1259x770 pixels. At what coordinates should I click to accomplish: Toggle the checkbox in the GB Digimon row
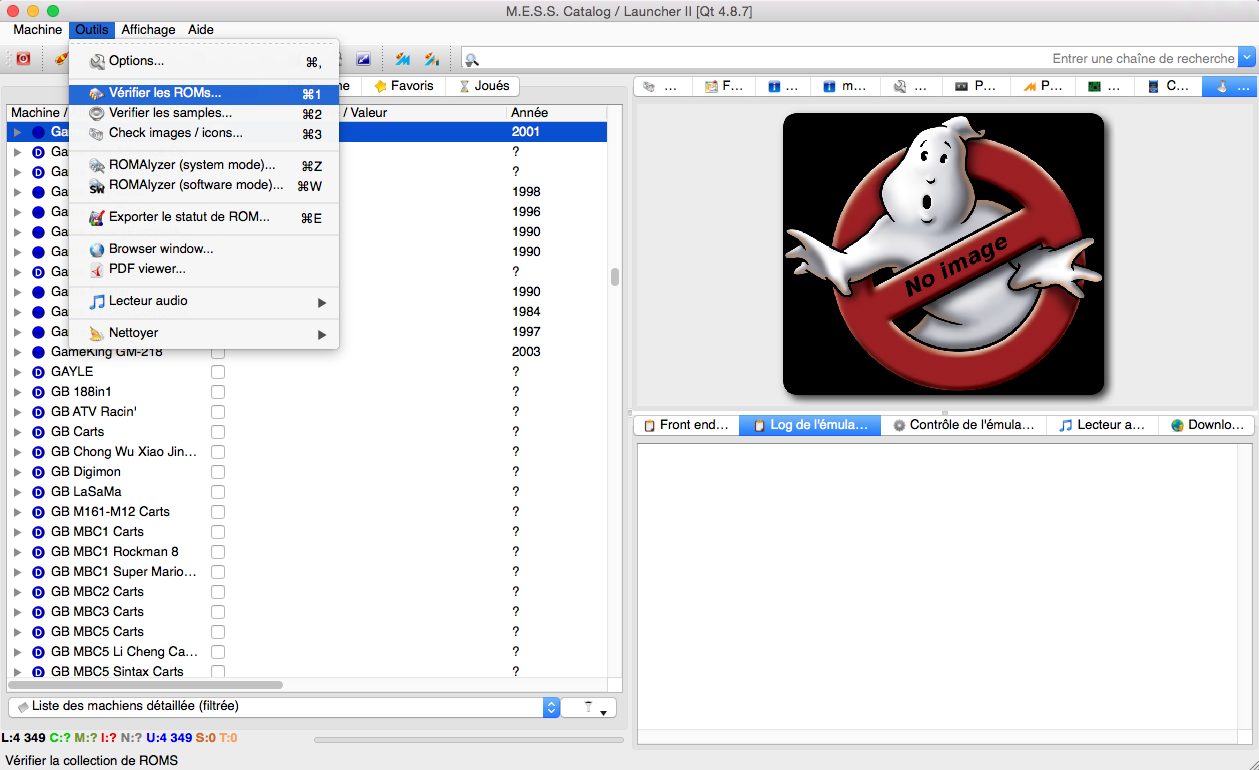(x=218, y=472)
